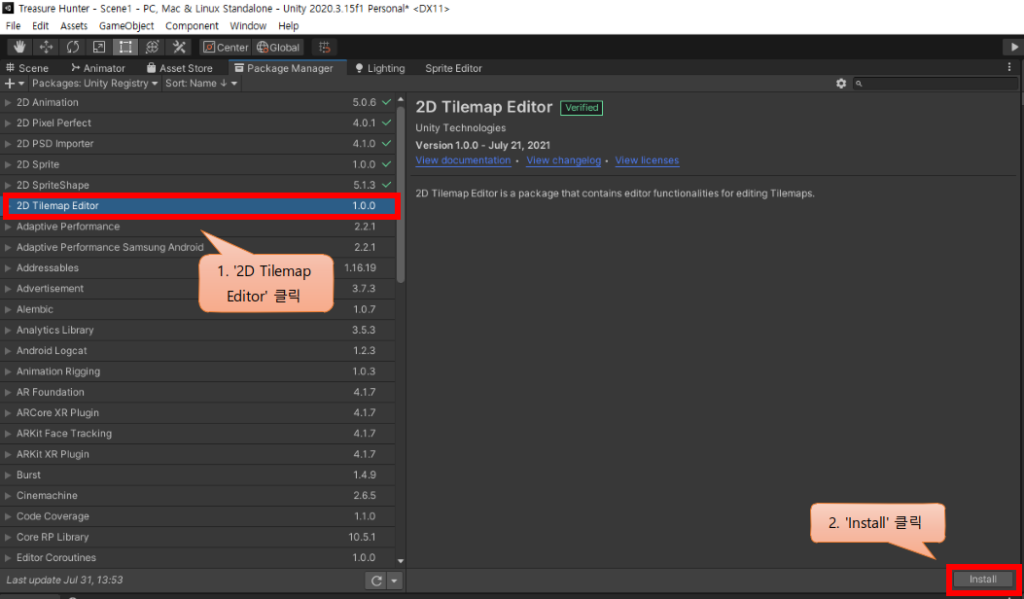Open Packages: Unity Registry dropdown
Image resolution: width=1024 pixels, height=599 pixels.
[95, 84]
